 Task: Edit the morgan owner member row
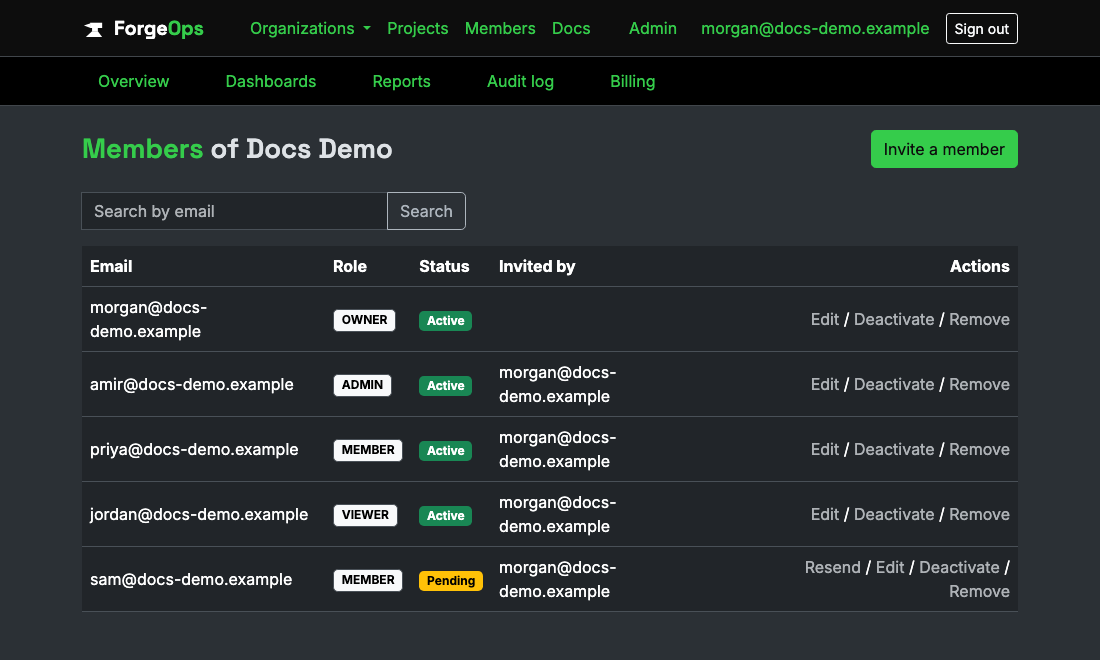pos(824,319)
